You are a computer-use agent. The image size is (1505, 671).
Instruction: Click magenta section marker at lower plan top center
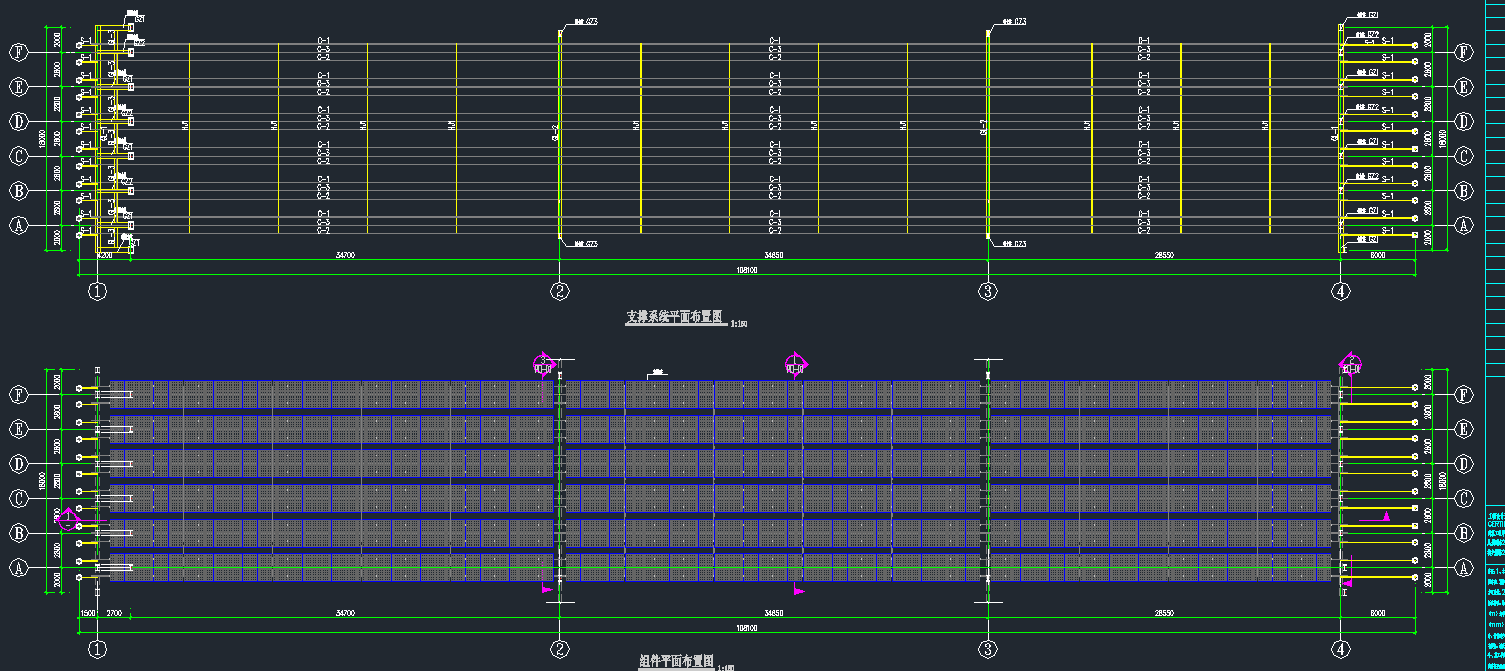click(x=796, y=364)
